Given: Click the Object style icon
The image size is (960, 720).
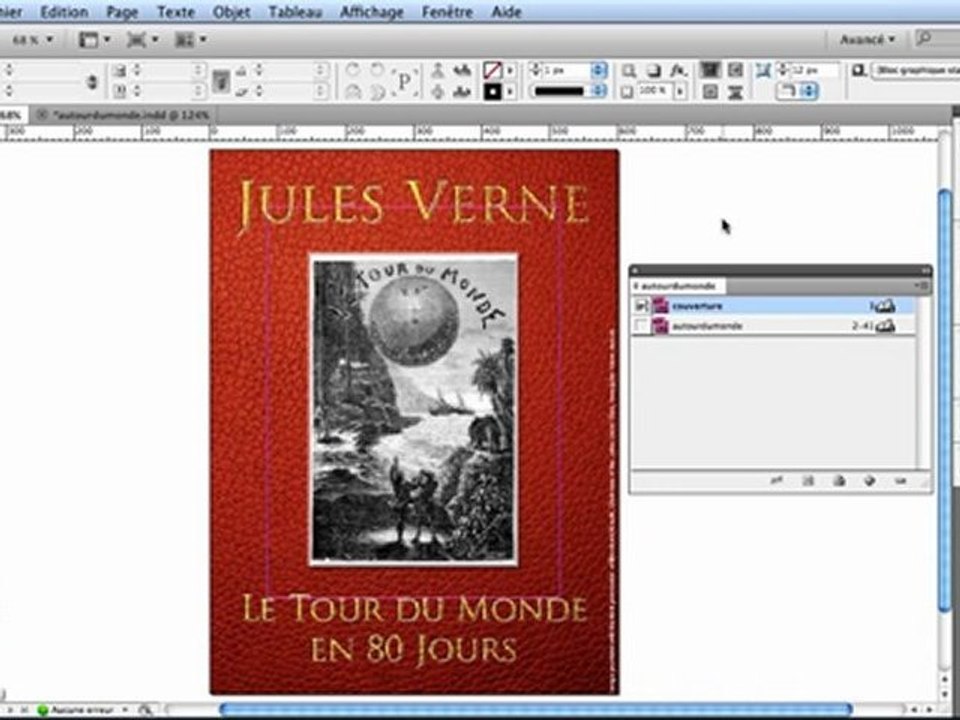Looking at the screenshot, I should (x=858, y=71).
